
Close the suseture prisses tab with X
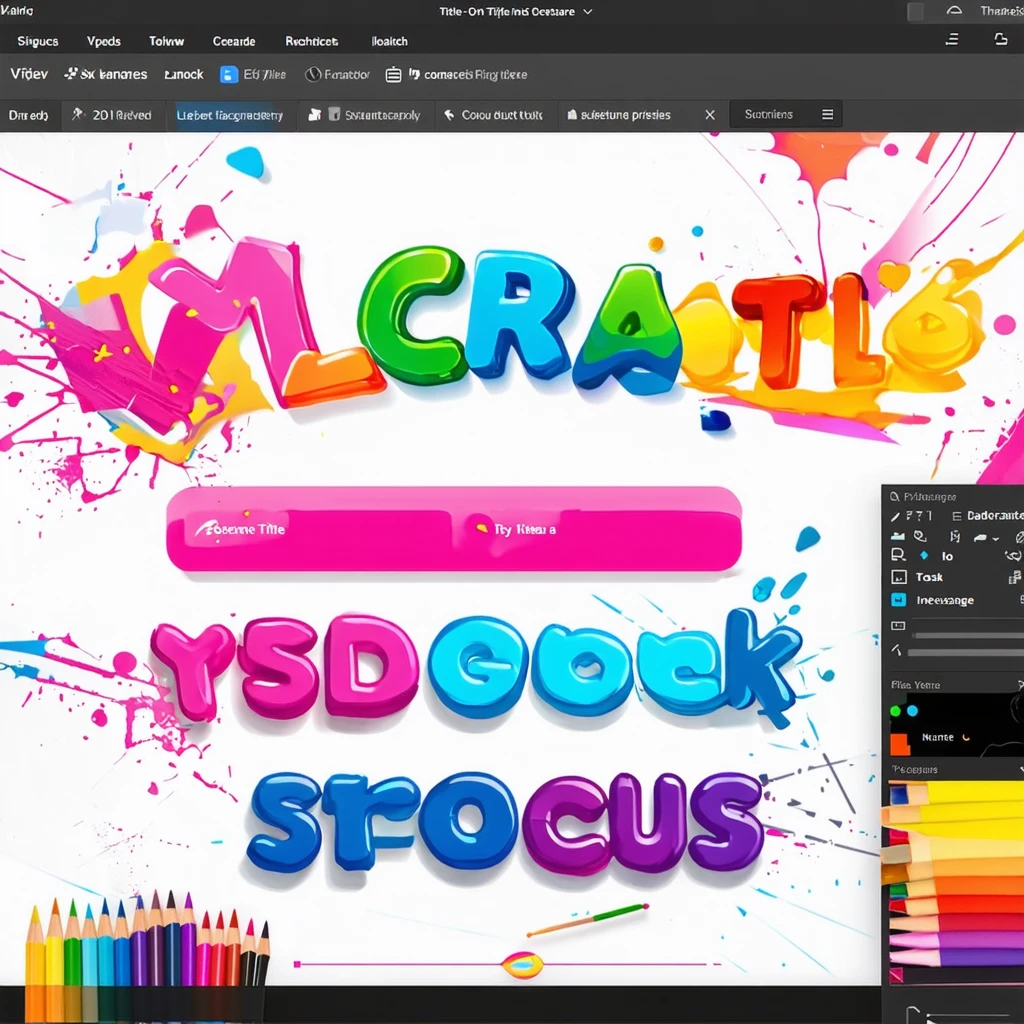click(710, 115)
